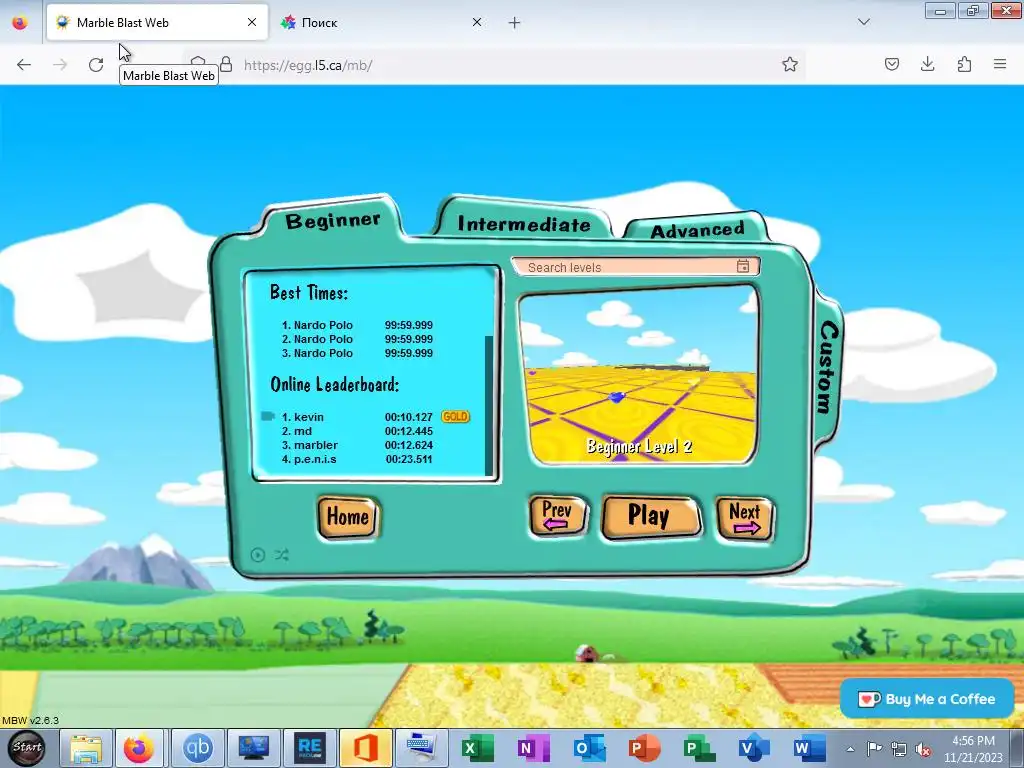Click the GOLD badge next to kevin
Viewport: 1024px width, 768px height.
pyautogui.click(x=455, y=417)
